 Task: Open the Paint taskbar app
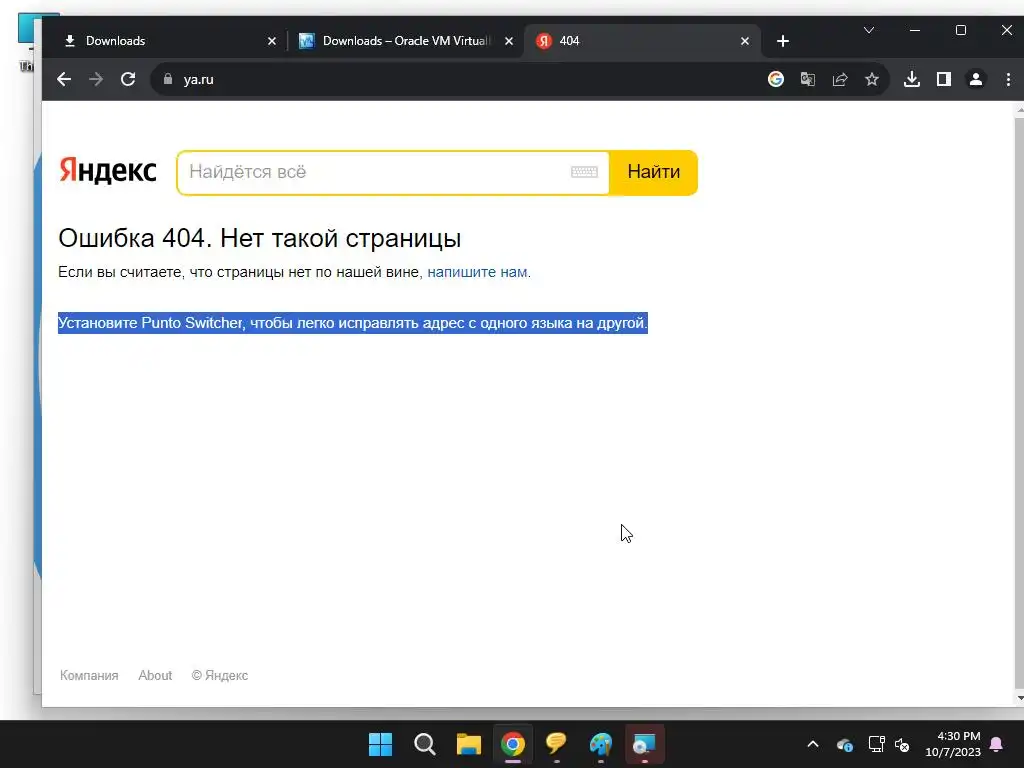pyautogui.click(x=600, y=744)
